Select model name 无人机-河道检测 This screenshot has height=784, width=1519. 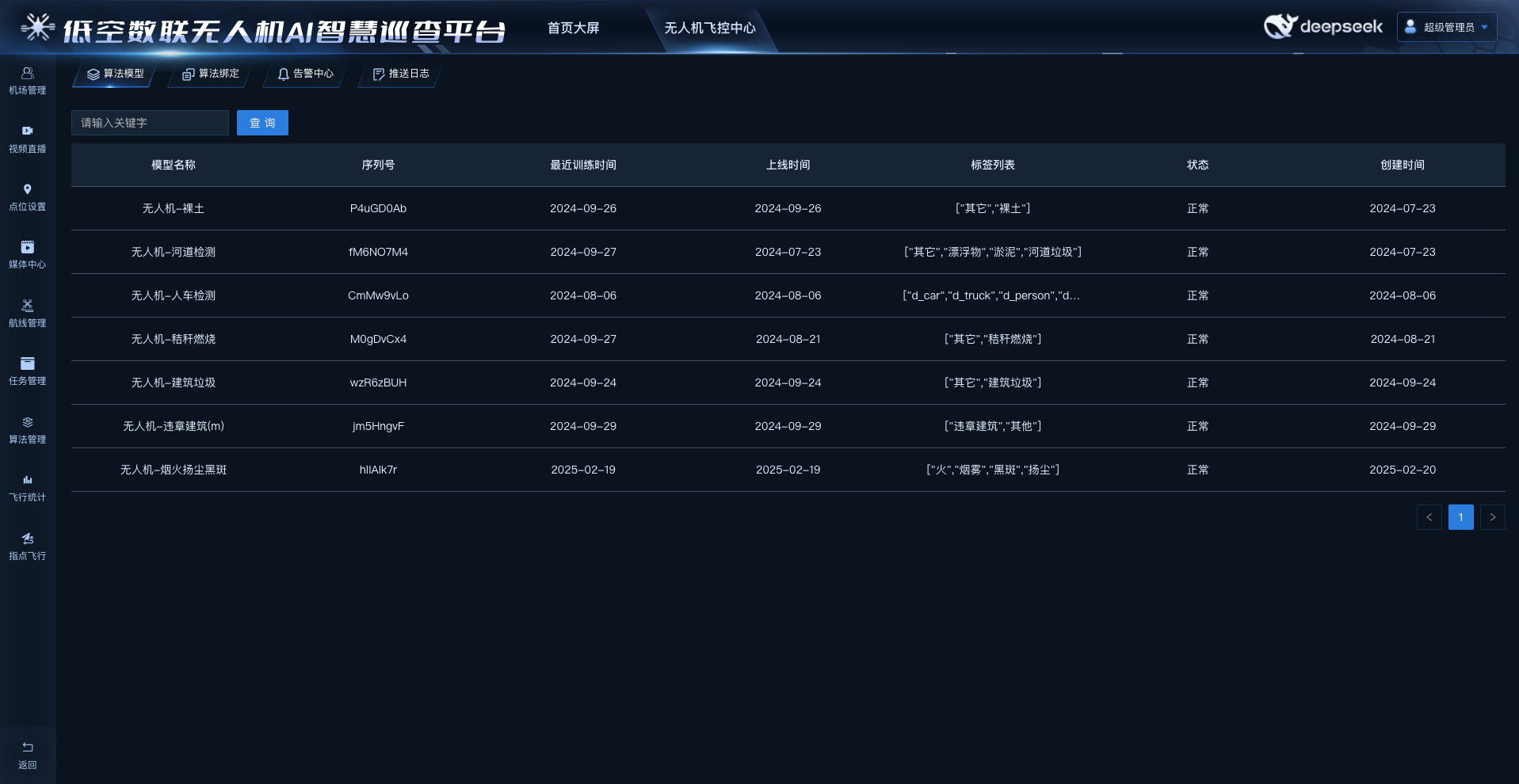coord(174,252)
